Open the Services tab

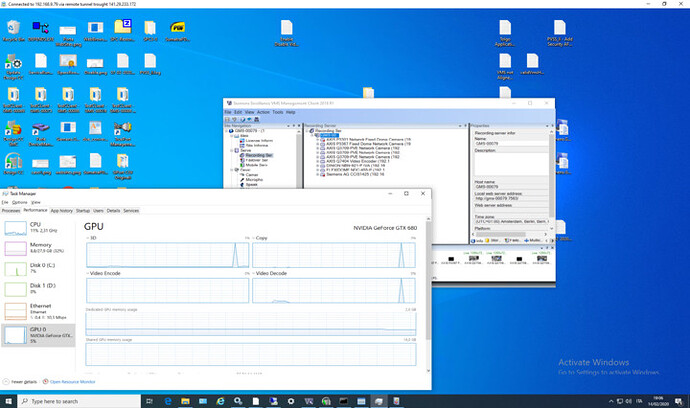coord(131,211)
